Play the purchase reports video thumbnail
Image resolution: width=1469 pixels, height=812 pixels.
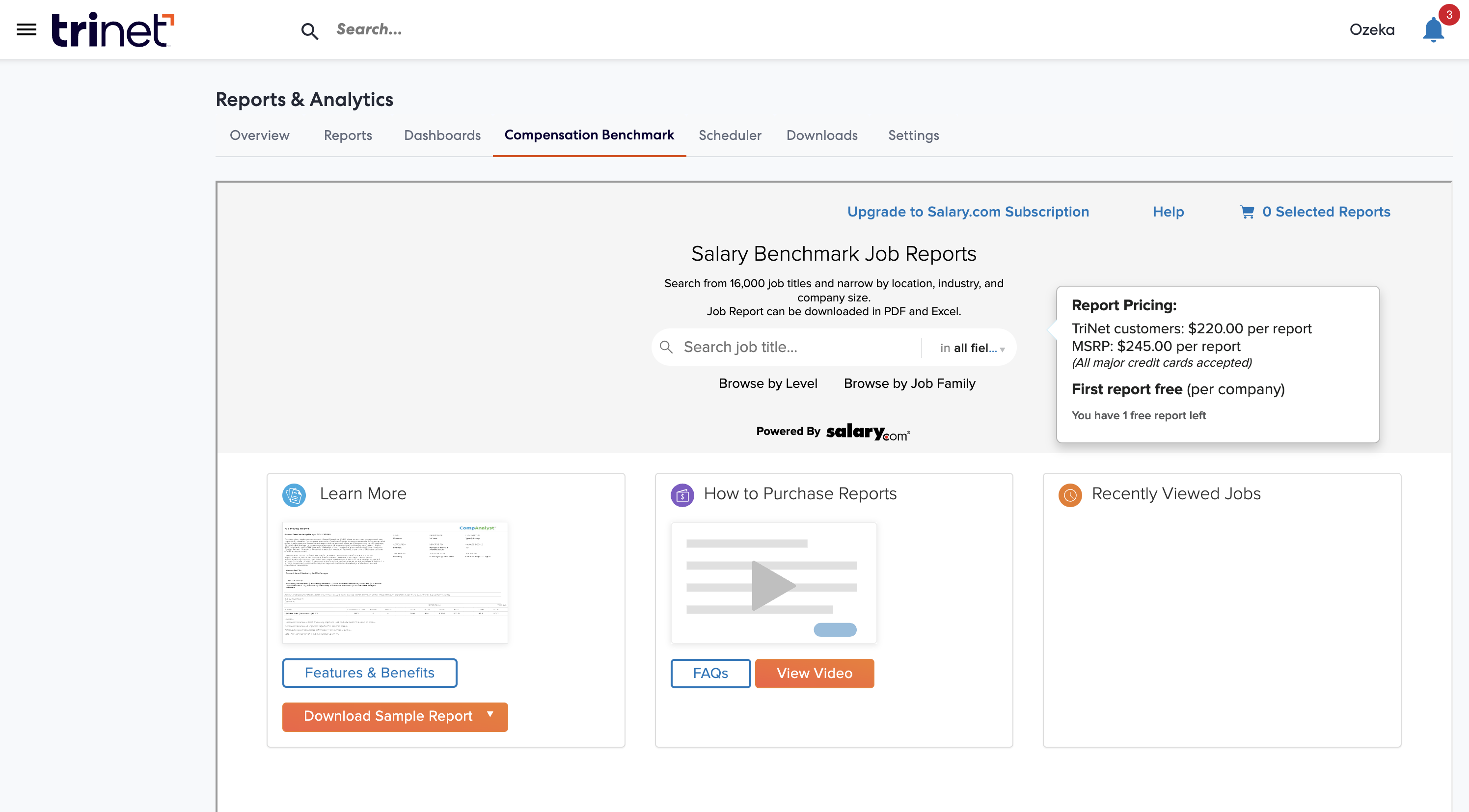coord(774,583)
